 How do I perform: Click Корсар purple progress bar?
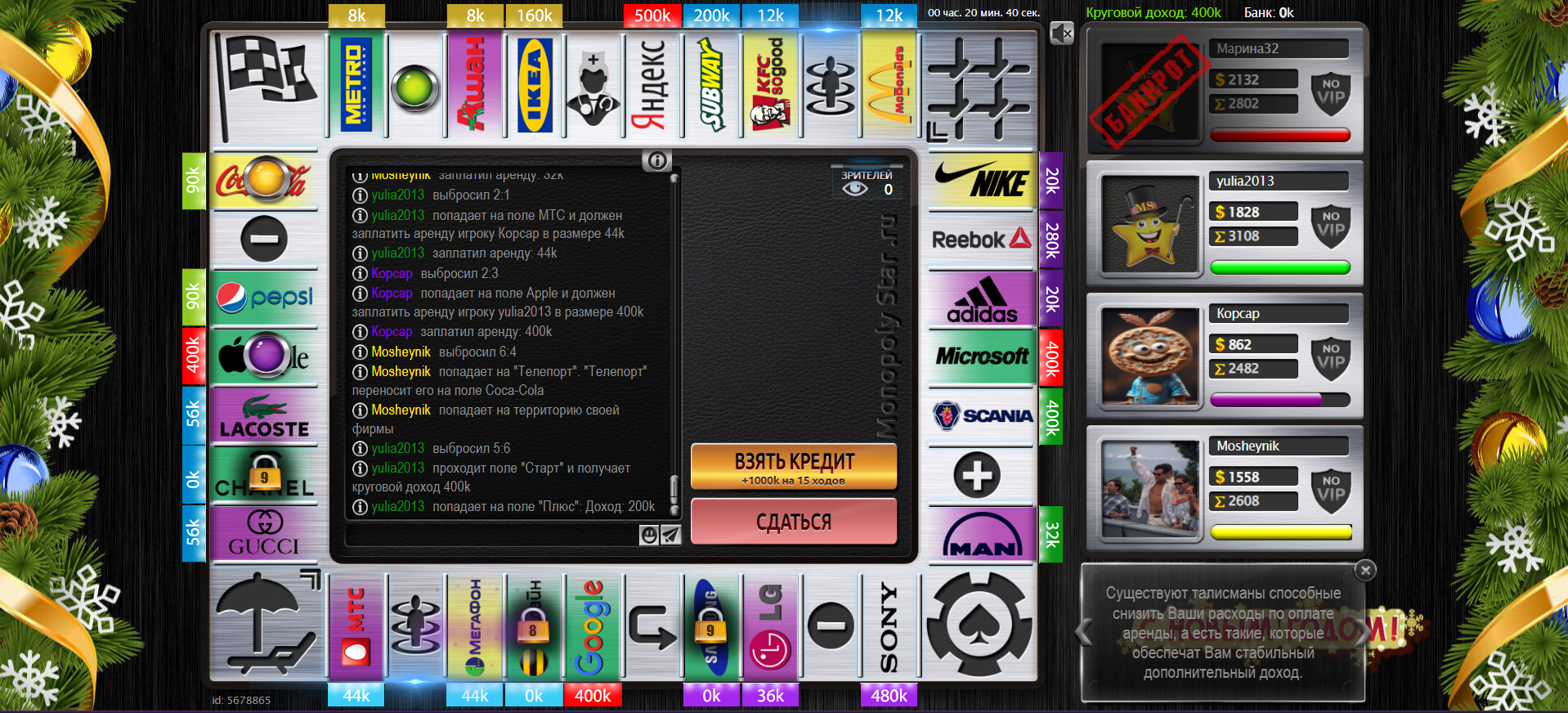pyautogui.click(x=1280, y=400)
